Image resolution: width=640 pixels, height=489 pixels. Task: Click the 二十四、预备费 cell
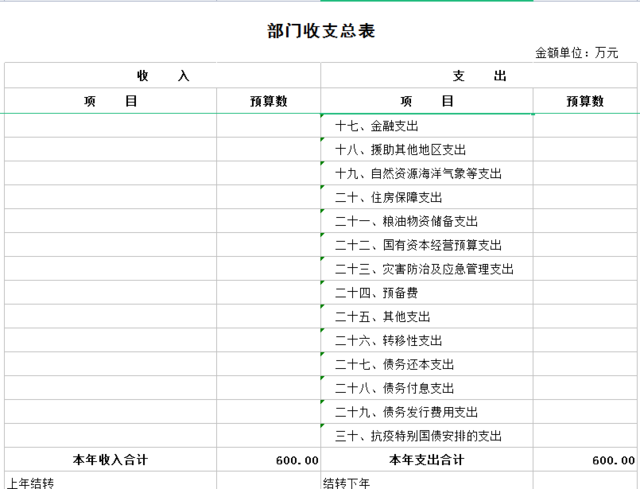pyautogui.click(x=376, y=293)
